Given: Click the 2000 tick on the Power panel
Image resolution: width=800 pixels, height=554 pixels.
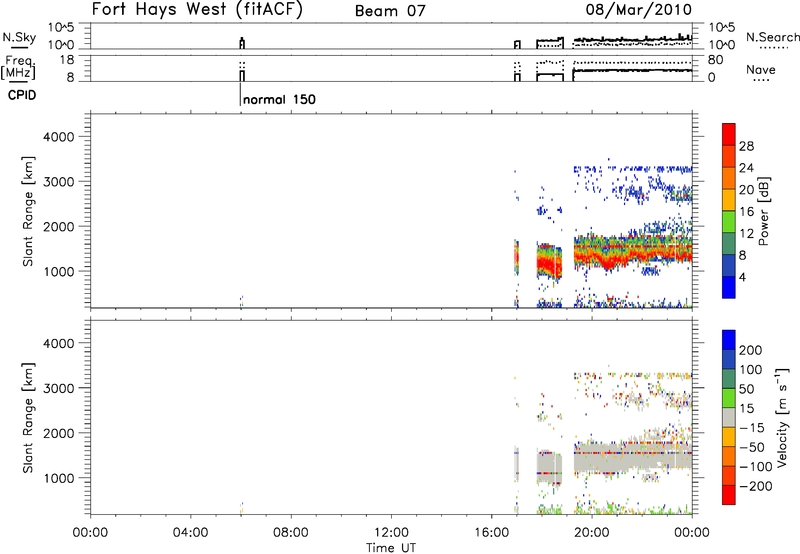Looking at the screenshot, I should pyautogui.click(x=59, y=226).
